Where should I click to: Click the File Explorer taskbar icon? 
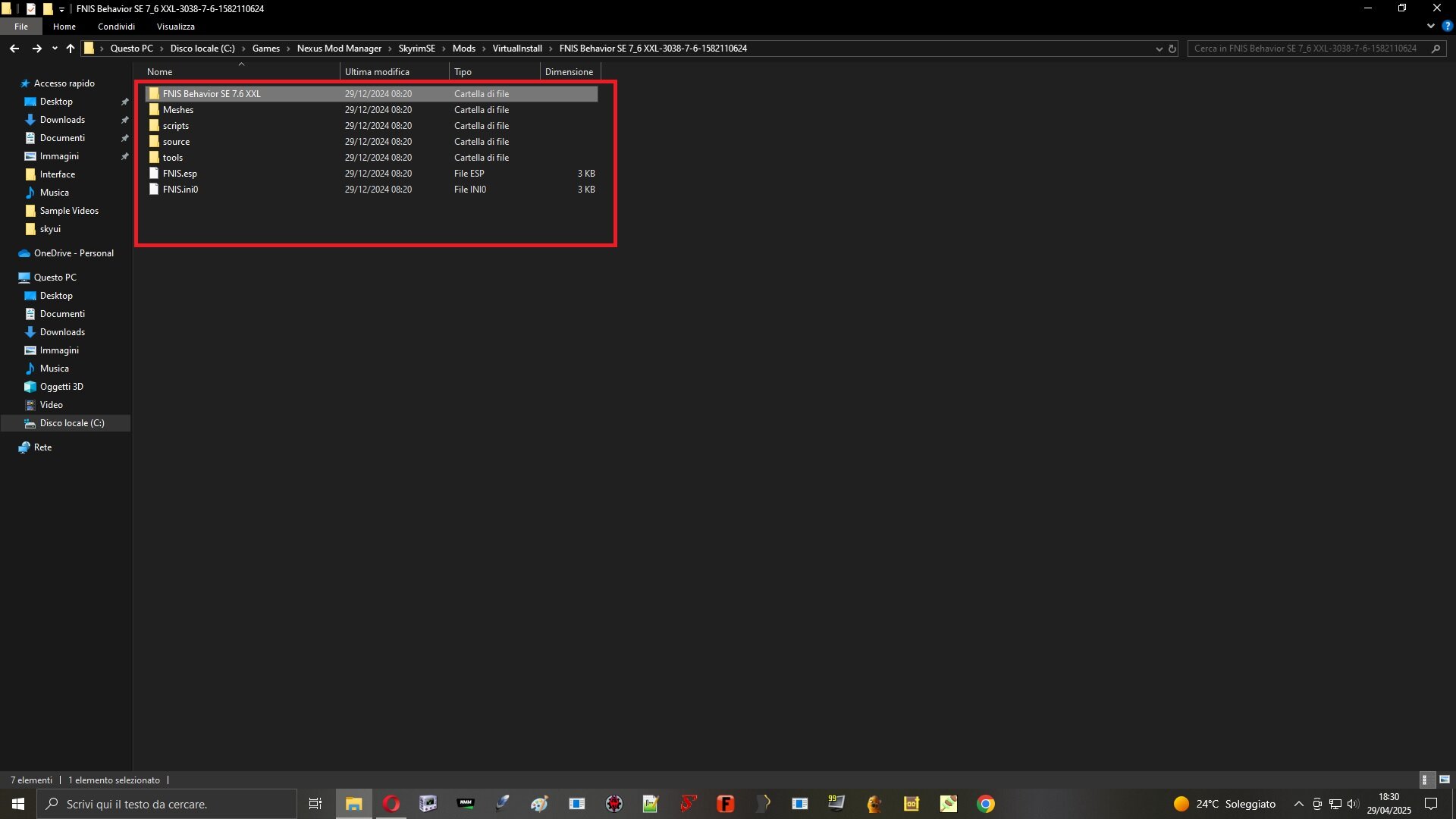[x=353, y=804]
